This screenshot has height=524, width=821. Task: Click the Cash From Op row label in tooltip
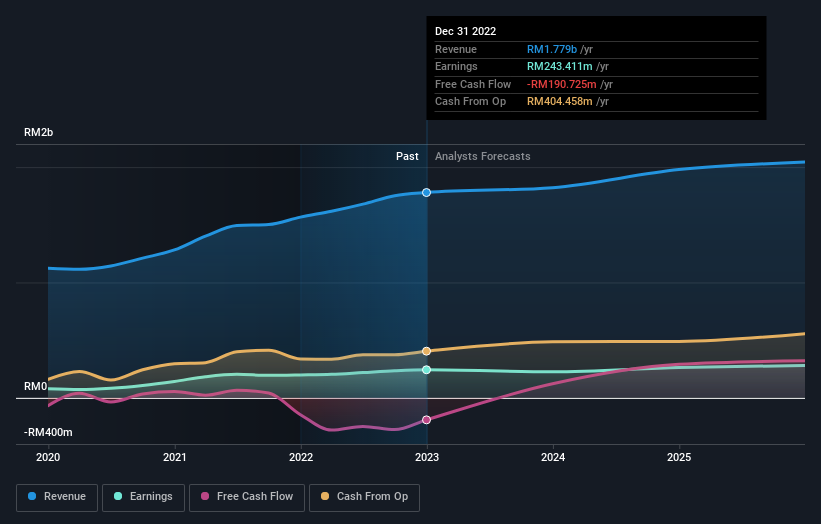470,102
